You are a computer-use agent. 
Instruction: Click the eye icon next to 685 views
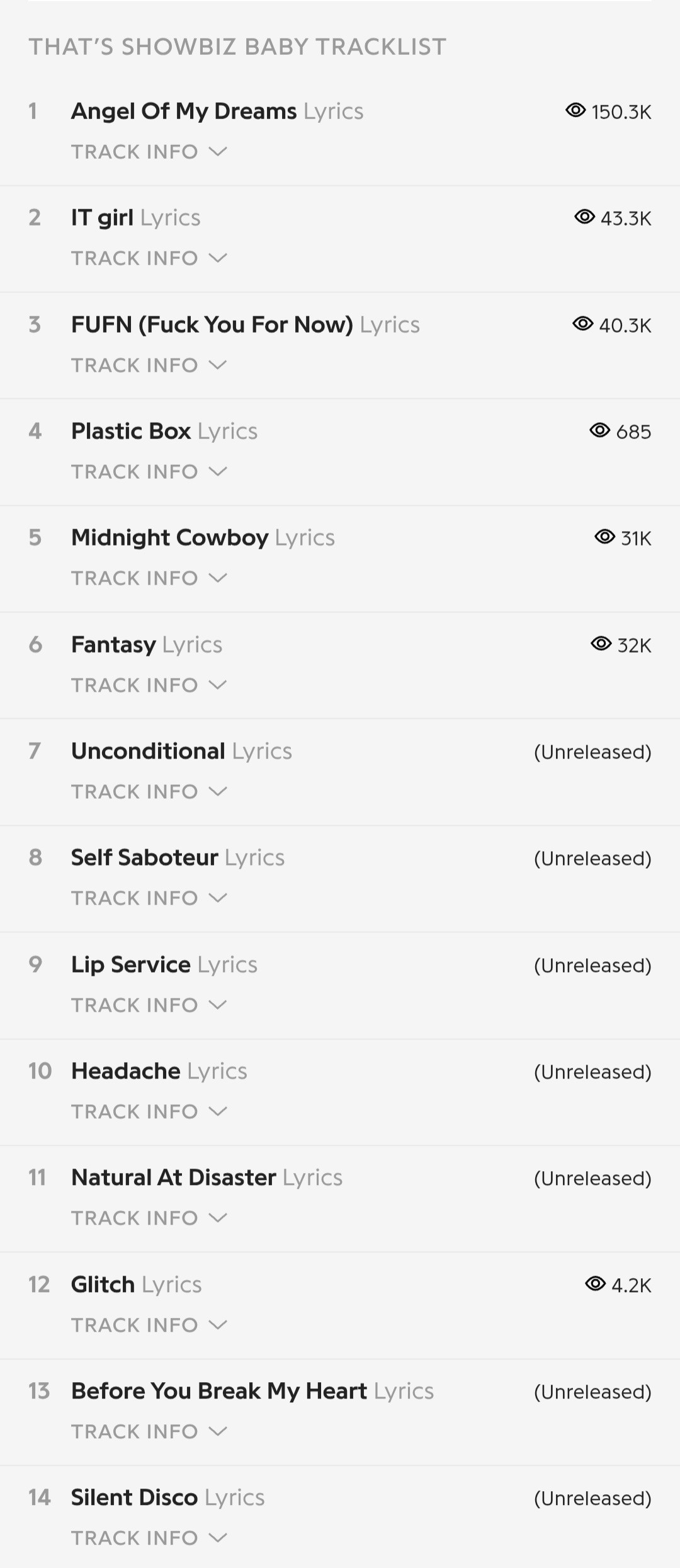click(x=599, y=430)
